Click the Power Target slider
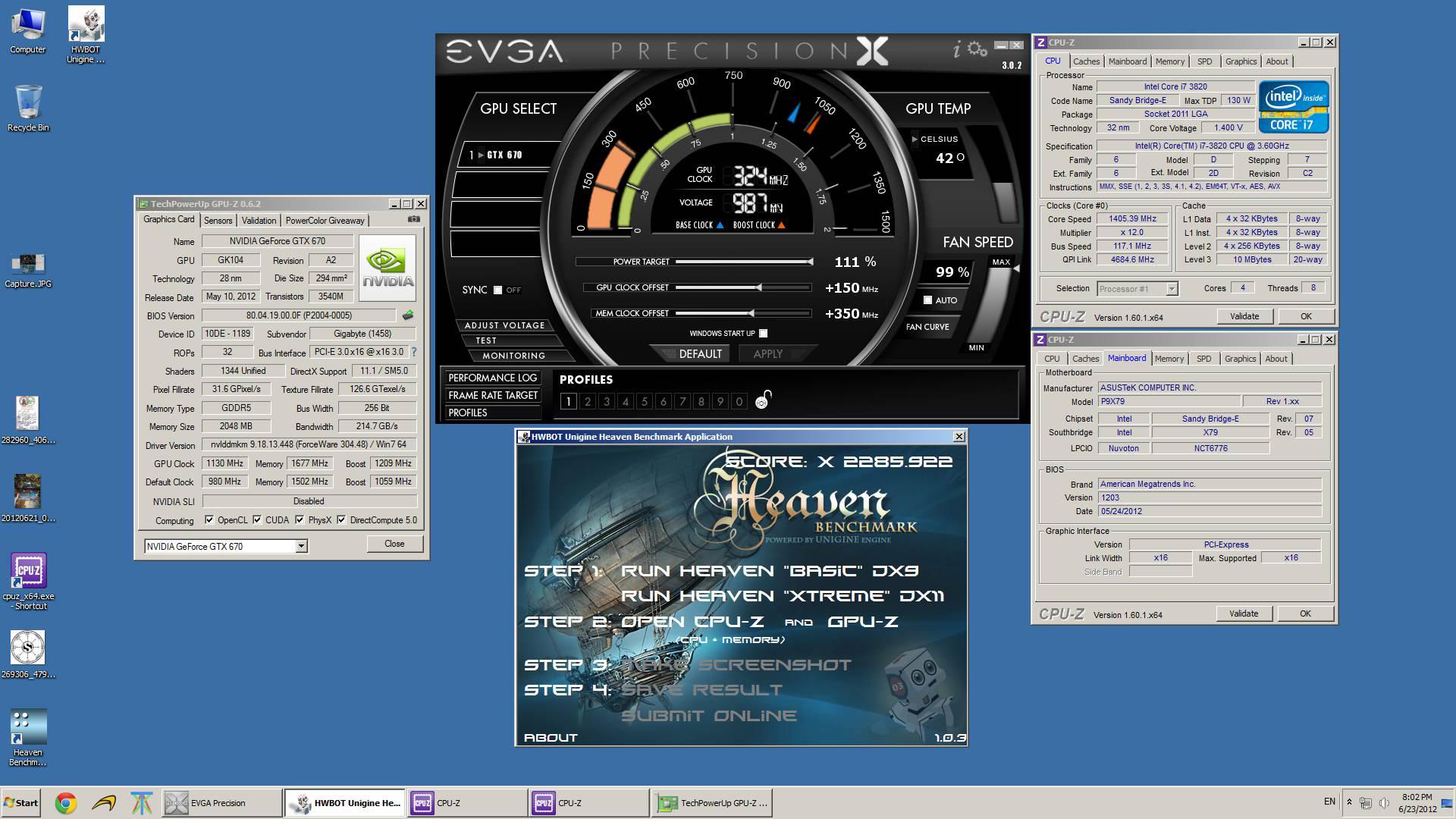This screenshot has height=819, width=1456. point(743,262)
